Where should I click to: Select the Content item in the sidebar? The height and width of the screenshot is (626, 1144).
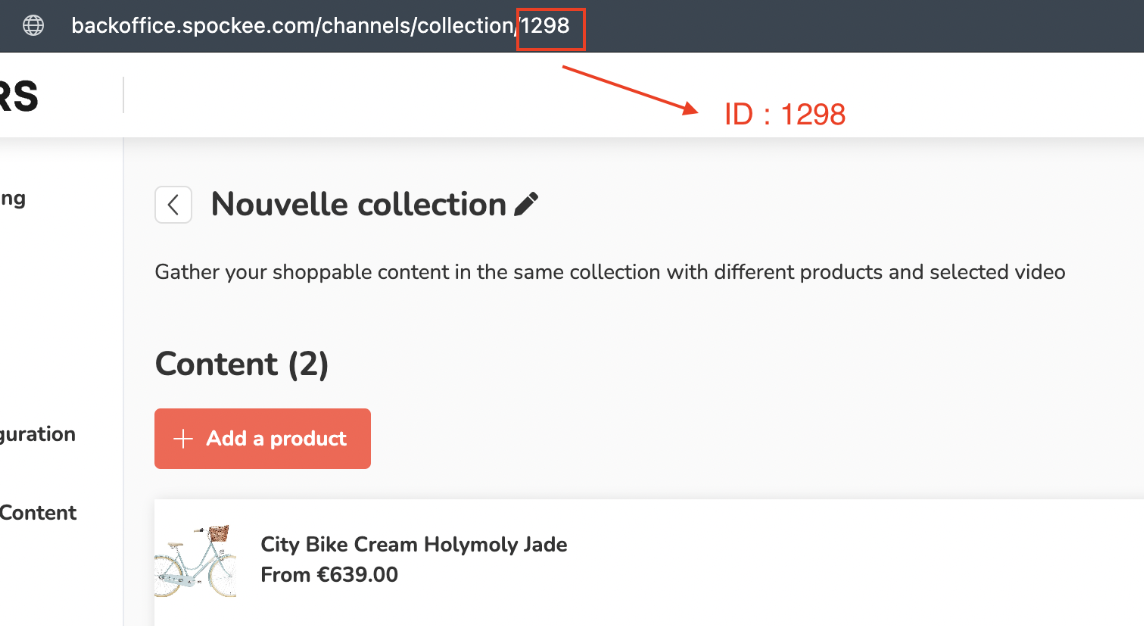[38, 513]
